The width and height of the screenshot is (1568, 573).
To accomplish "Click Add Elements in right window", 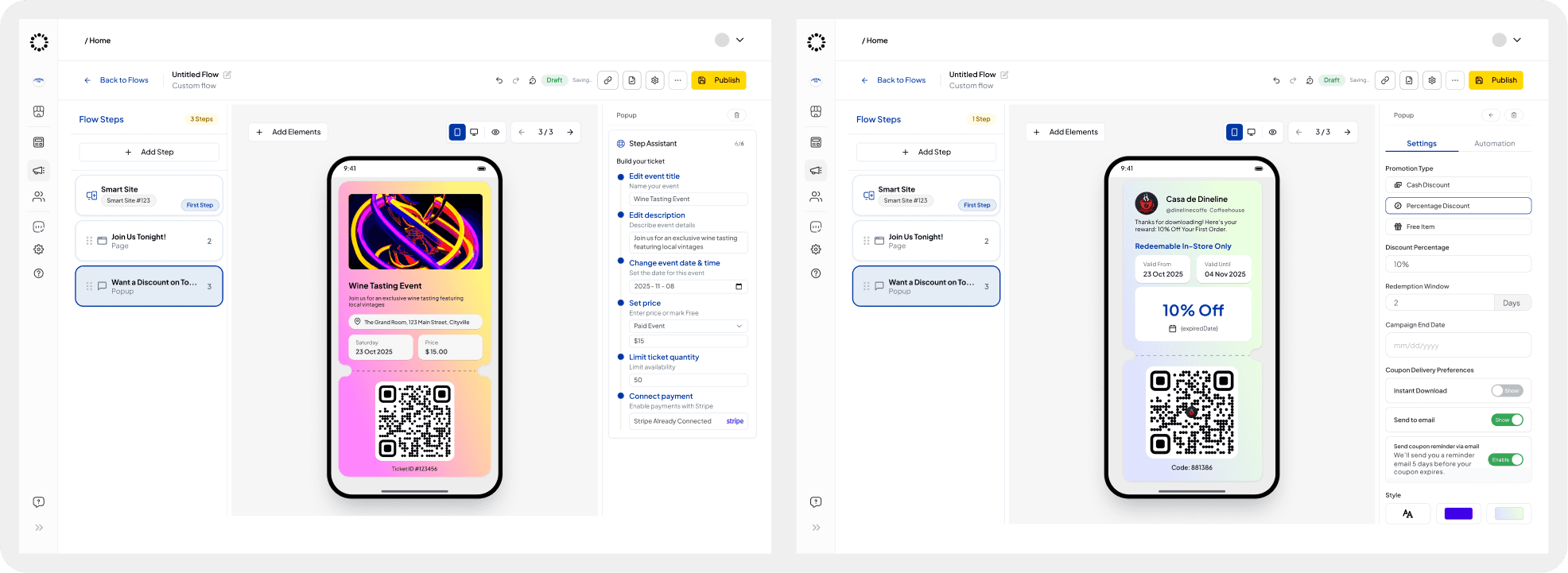I will click(1065, 132).
